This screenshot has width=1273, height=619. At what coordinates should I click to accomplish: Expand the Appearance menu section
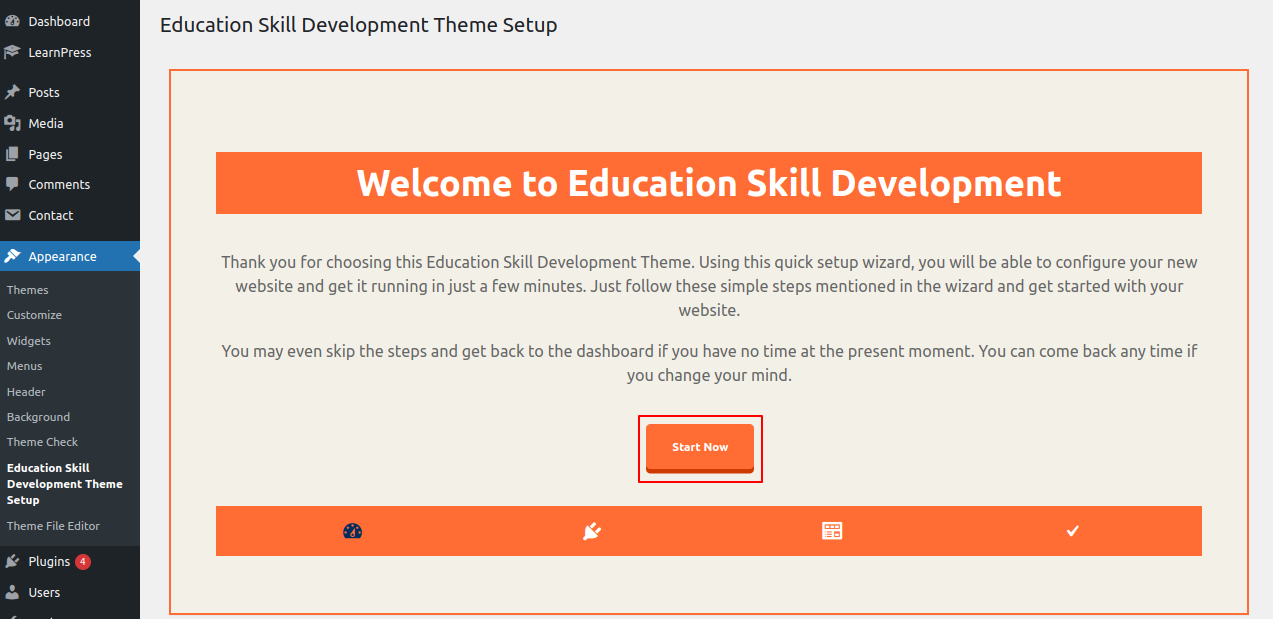pyautogui.click(x=62, y=256)
